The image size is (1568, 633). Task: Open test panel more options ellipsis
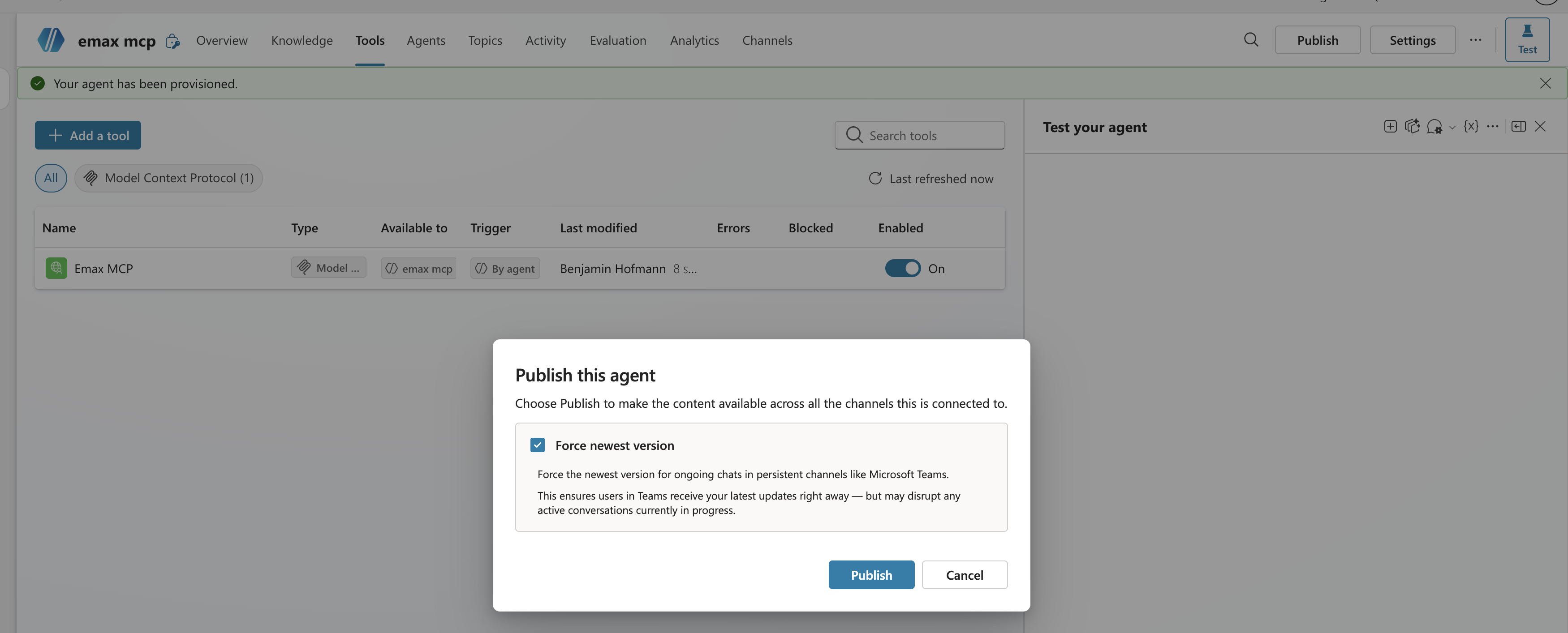tap(1493, 127)
